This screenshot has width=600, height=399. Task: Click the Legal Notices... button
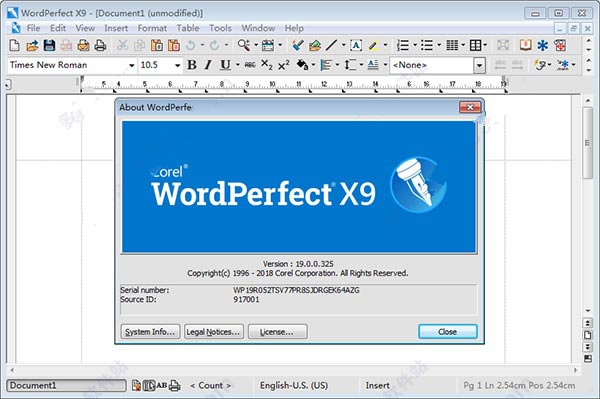214,332
